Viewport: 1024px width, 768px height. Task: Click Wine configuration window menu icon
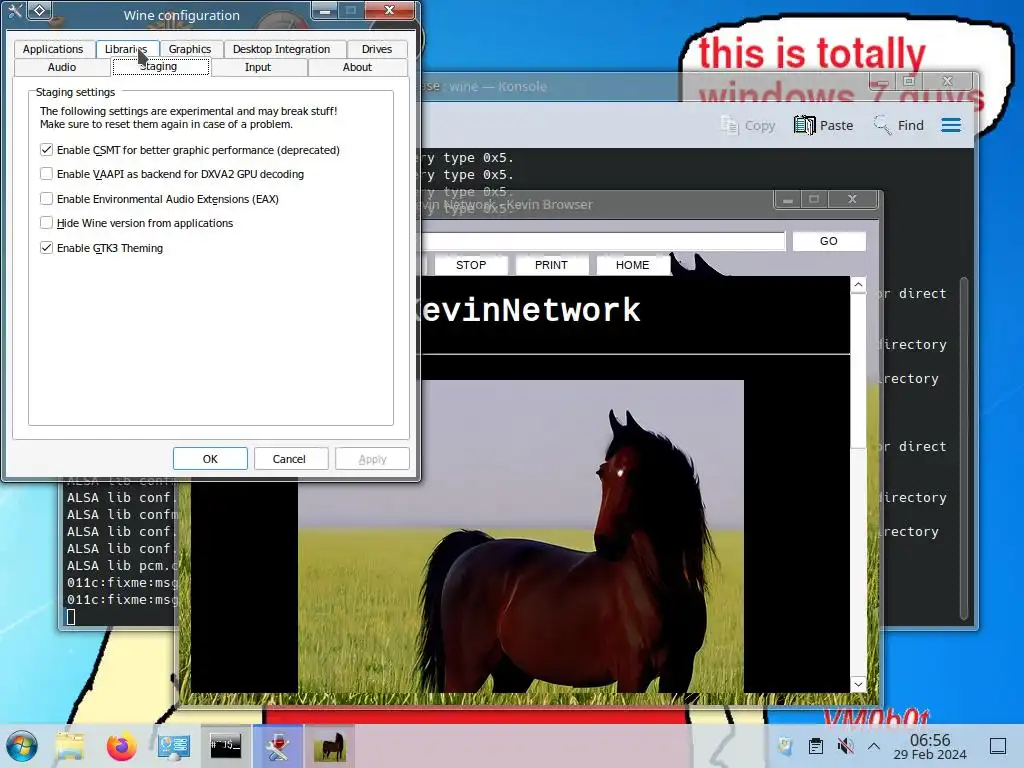tap(40, 10)
